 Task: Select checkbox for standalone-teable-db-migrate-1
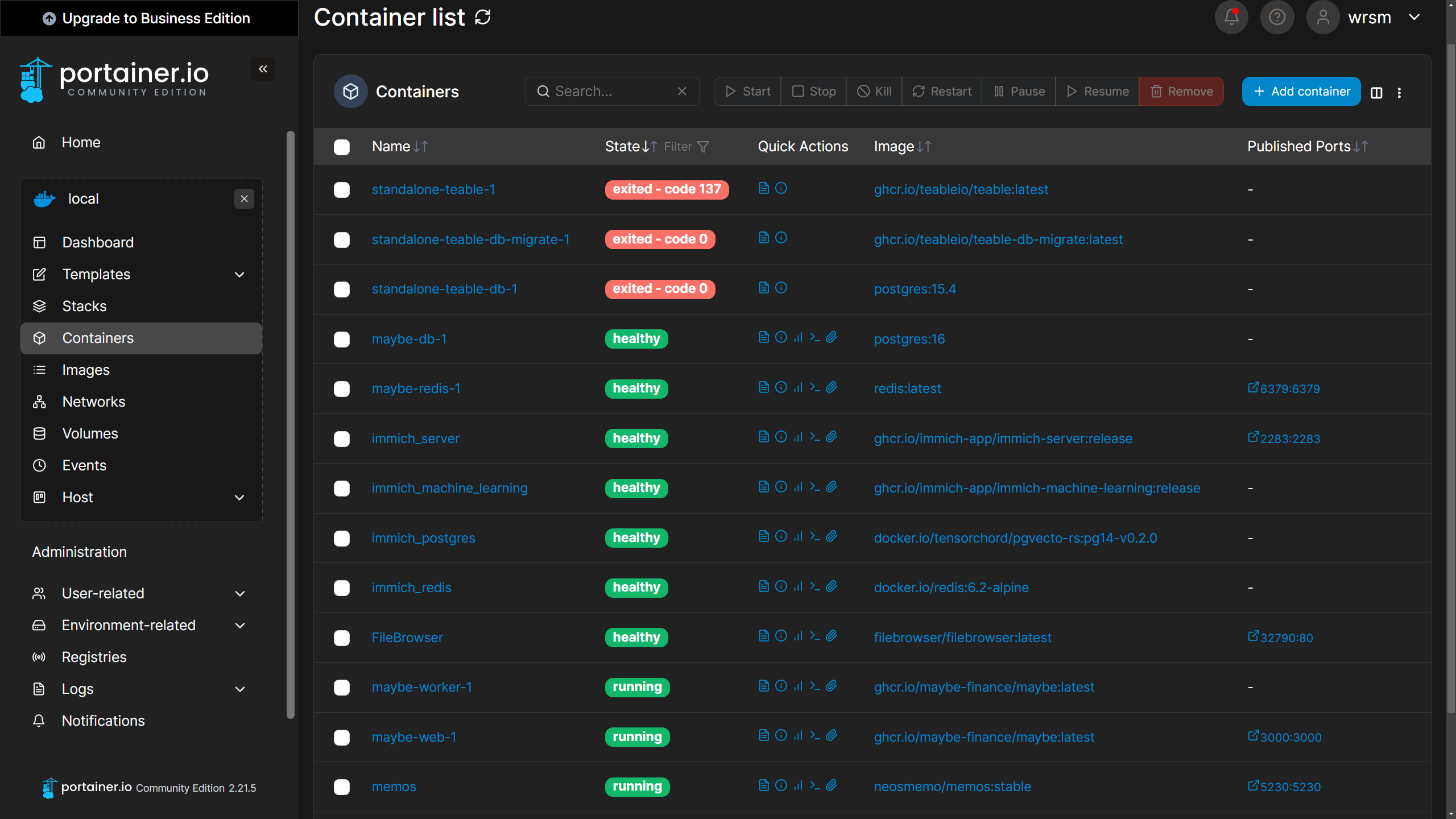(342, 240)
